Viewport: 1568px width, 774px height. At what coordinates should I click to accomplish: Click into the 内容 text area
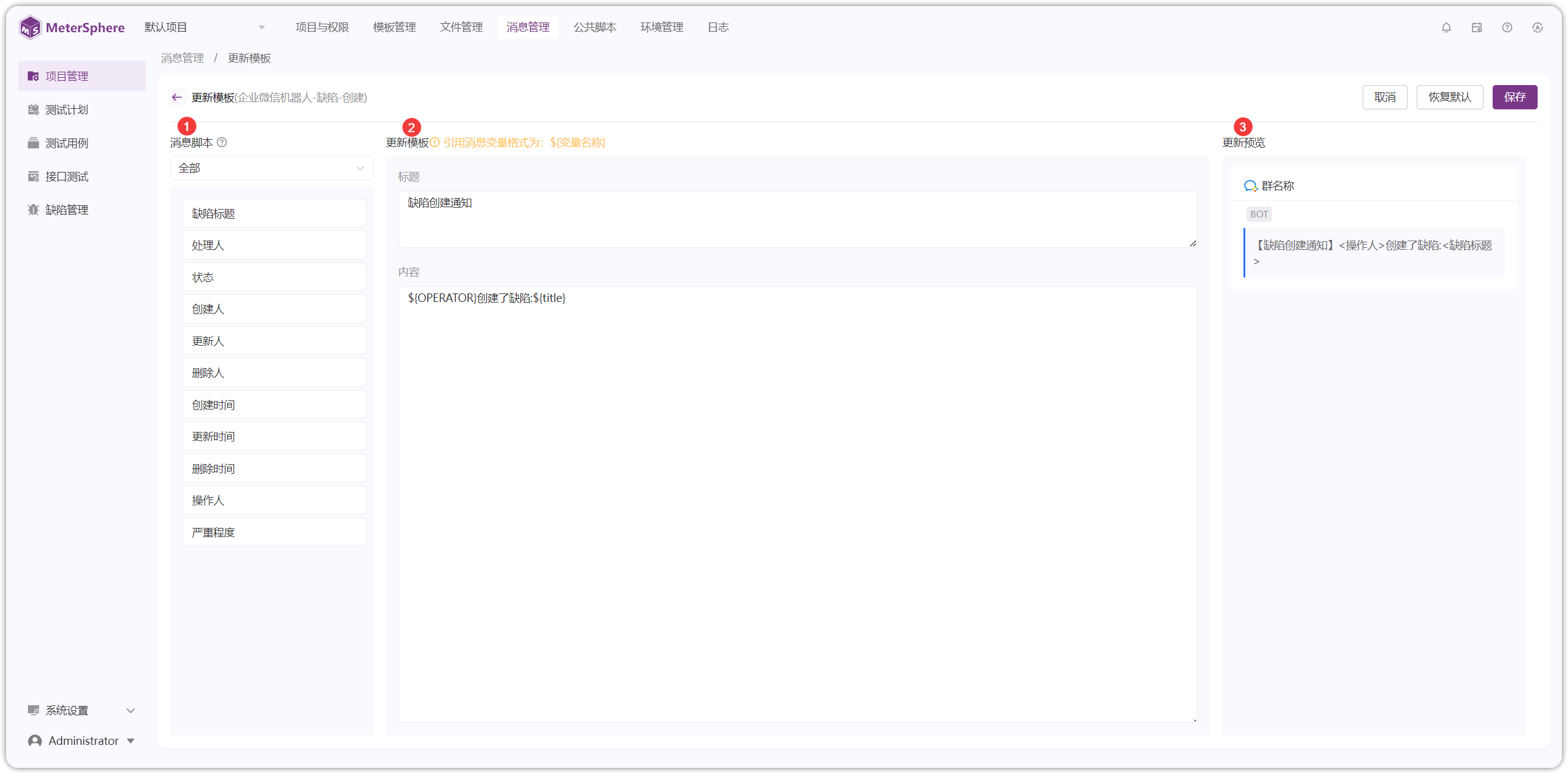click(x=797, y=504)
